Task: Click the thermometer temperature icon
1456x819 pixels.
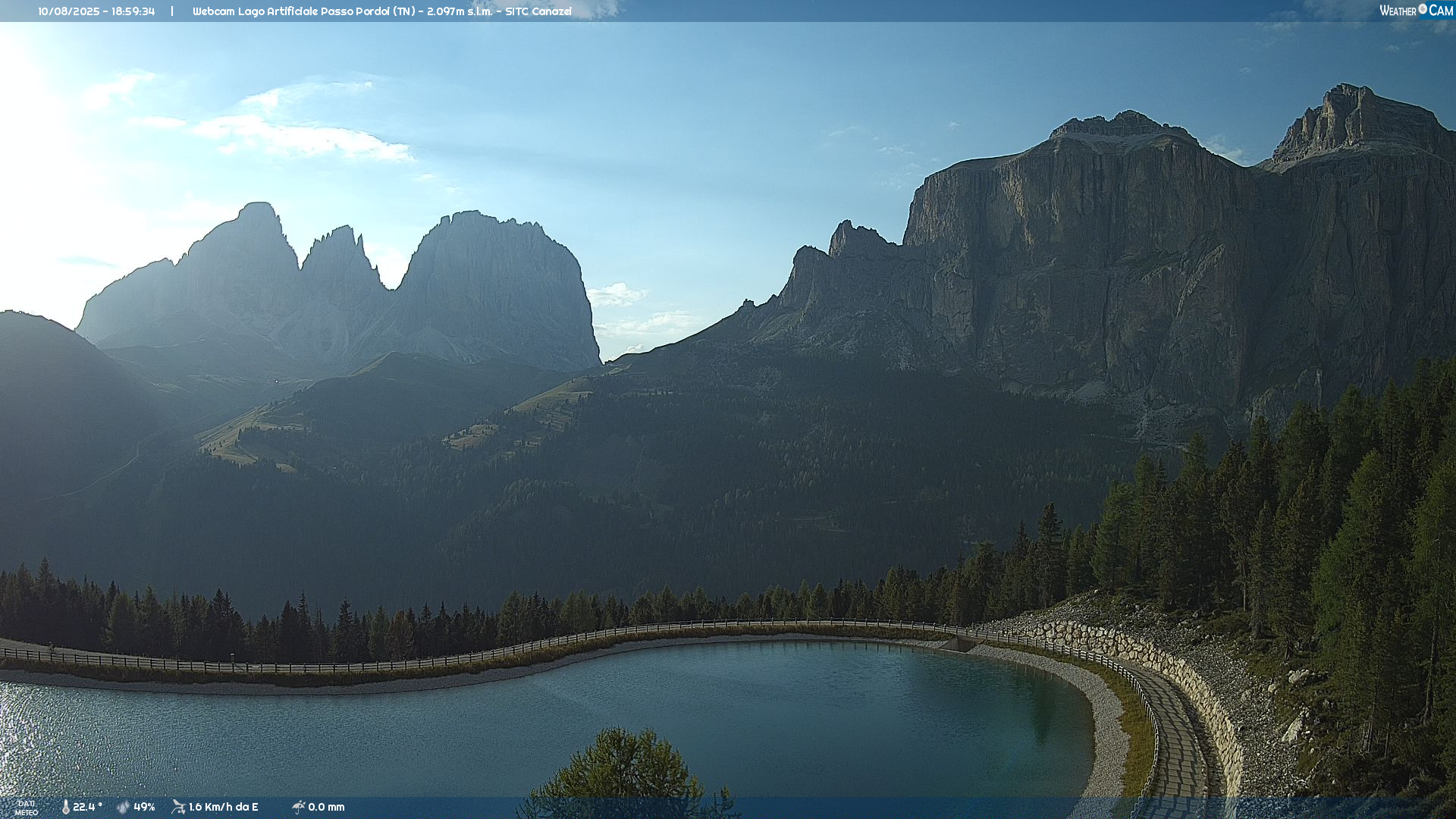Action: click(65, 807)
